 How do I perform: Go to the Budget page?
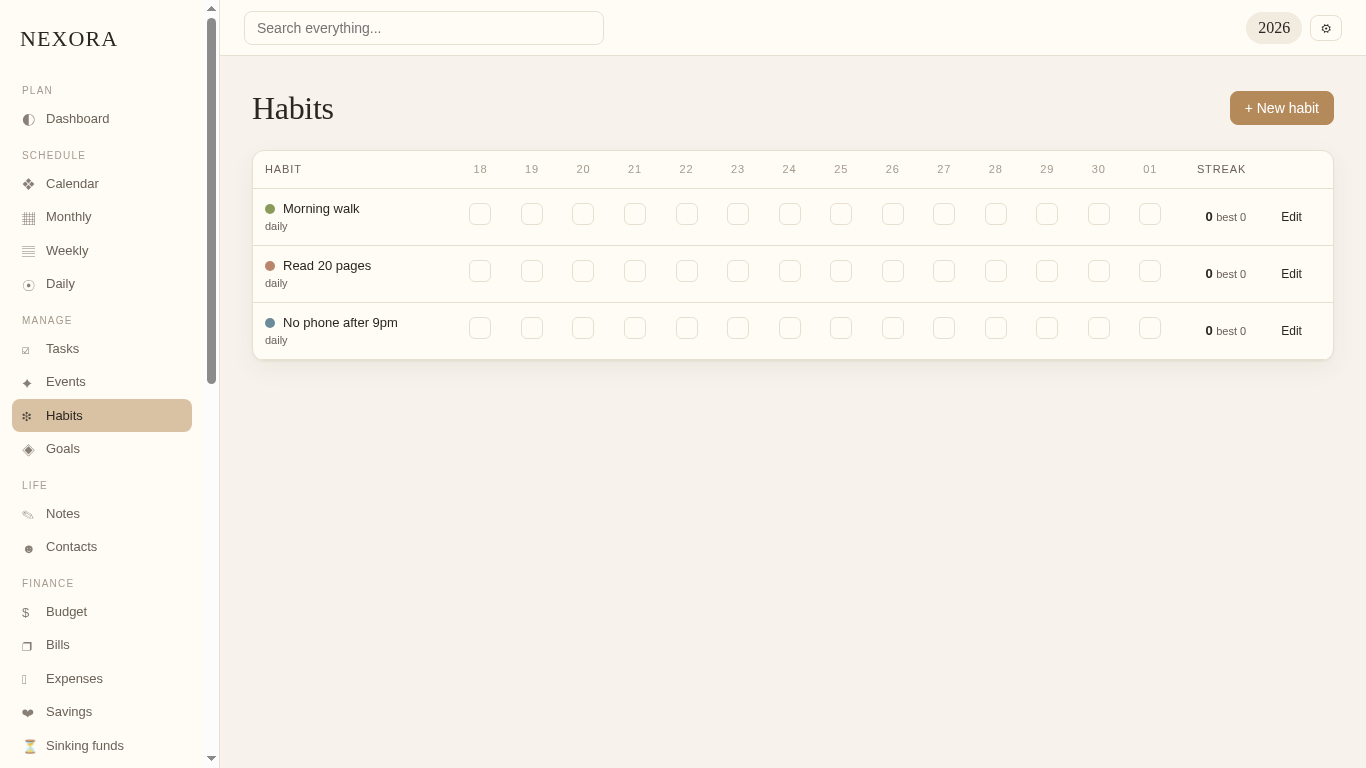[102, 612]
